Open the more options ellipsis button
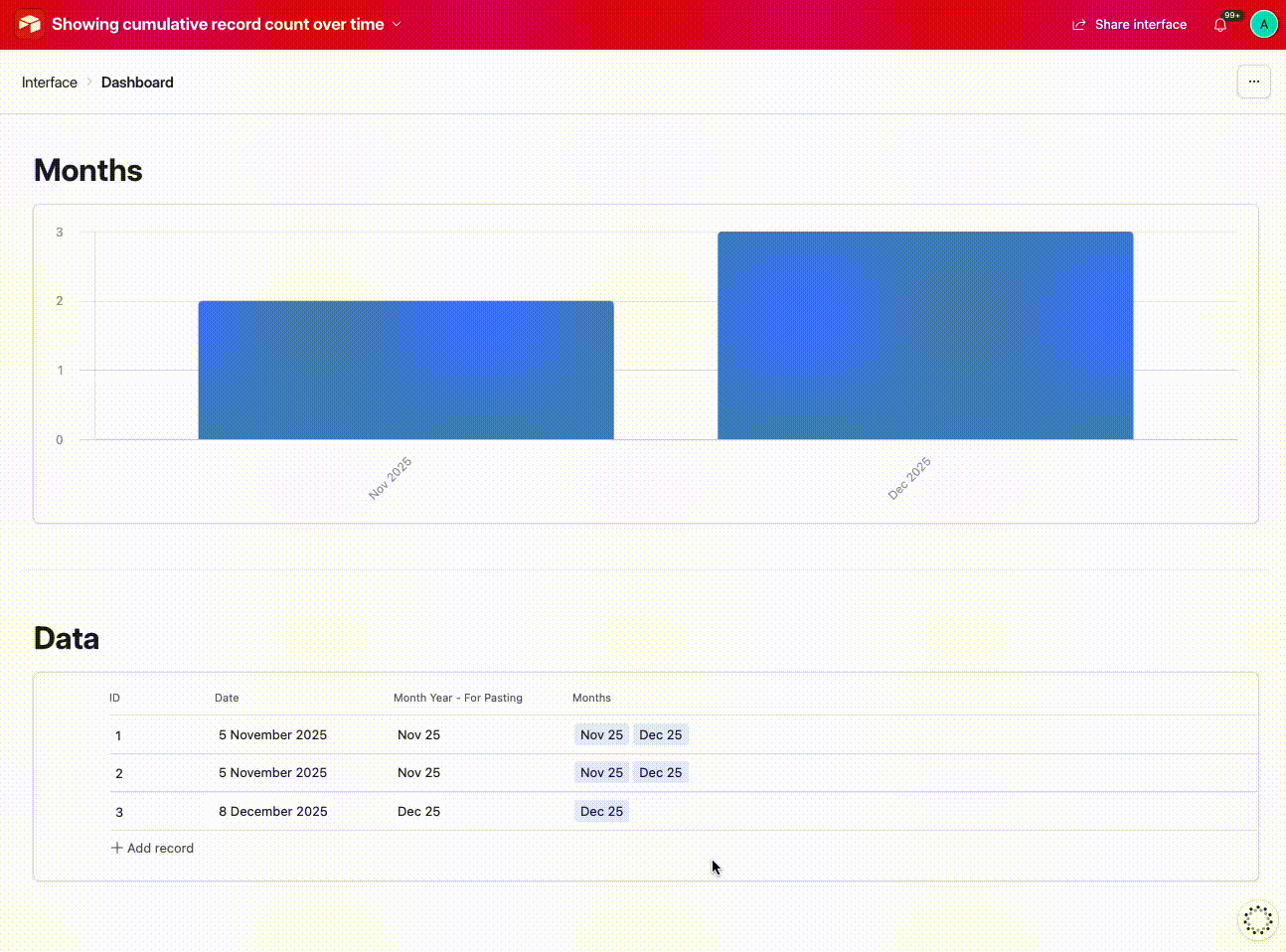The image size is (1286, 952). 1253,81
